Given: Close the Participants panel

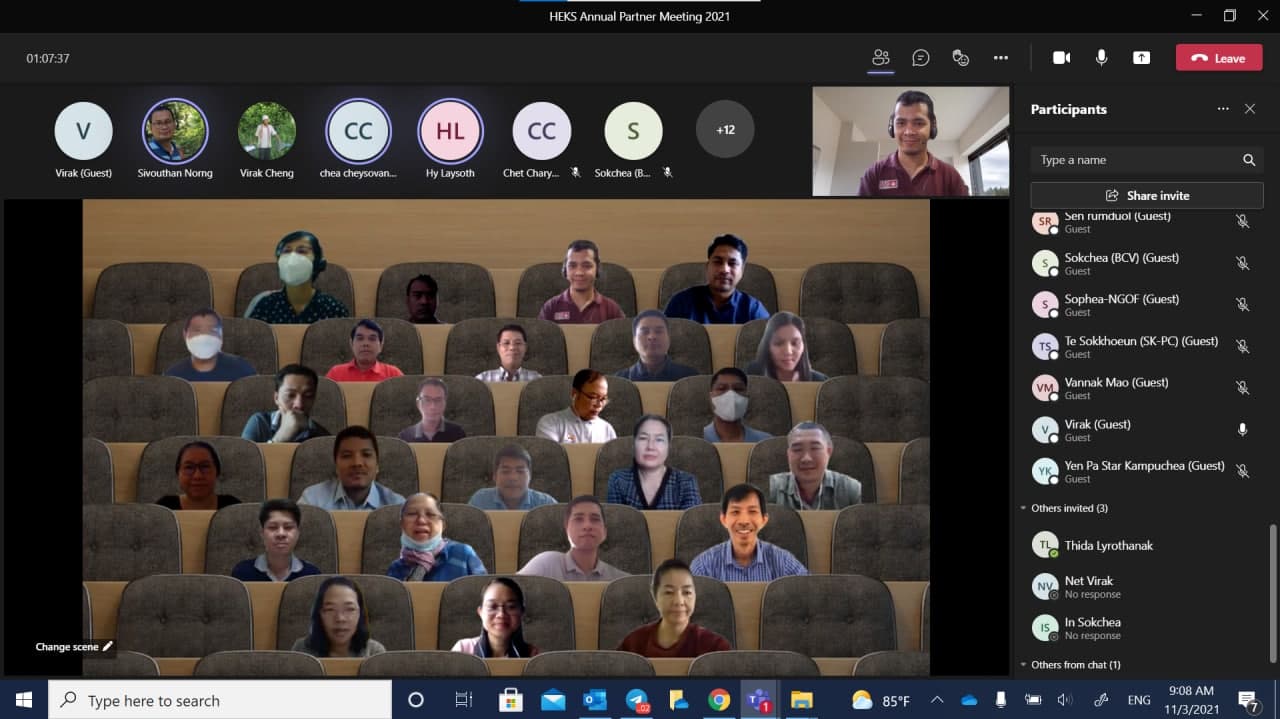Looking at the screenshot, I should point(1250,109).
